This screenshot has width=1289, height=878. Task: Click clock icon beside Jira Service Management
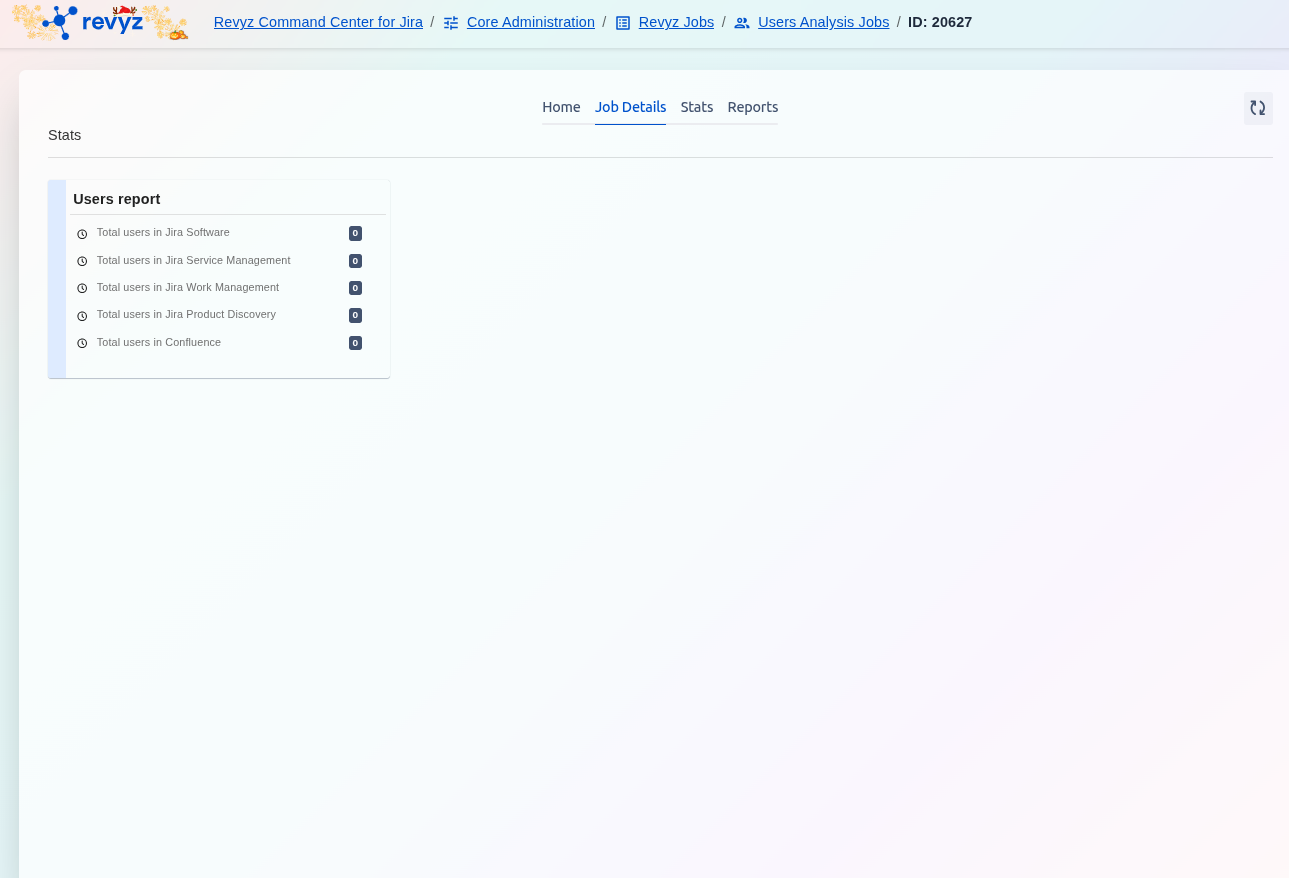pyautogui.click(x=82, y=261)
